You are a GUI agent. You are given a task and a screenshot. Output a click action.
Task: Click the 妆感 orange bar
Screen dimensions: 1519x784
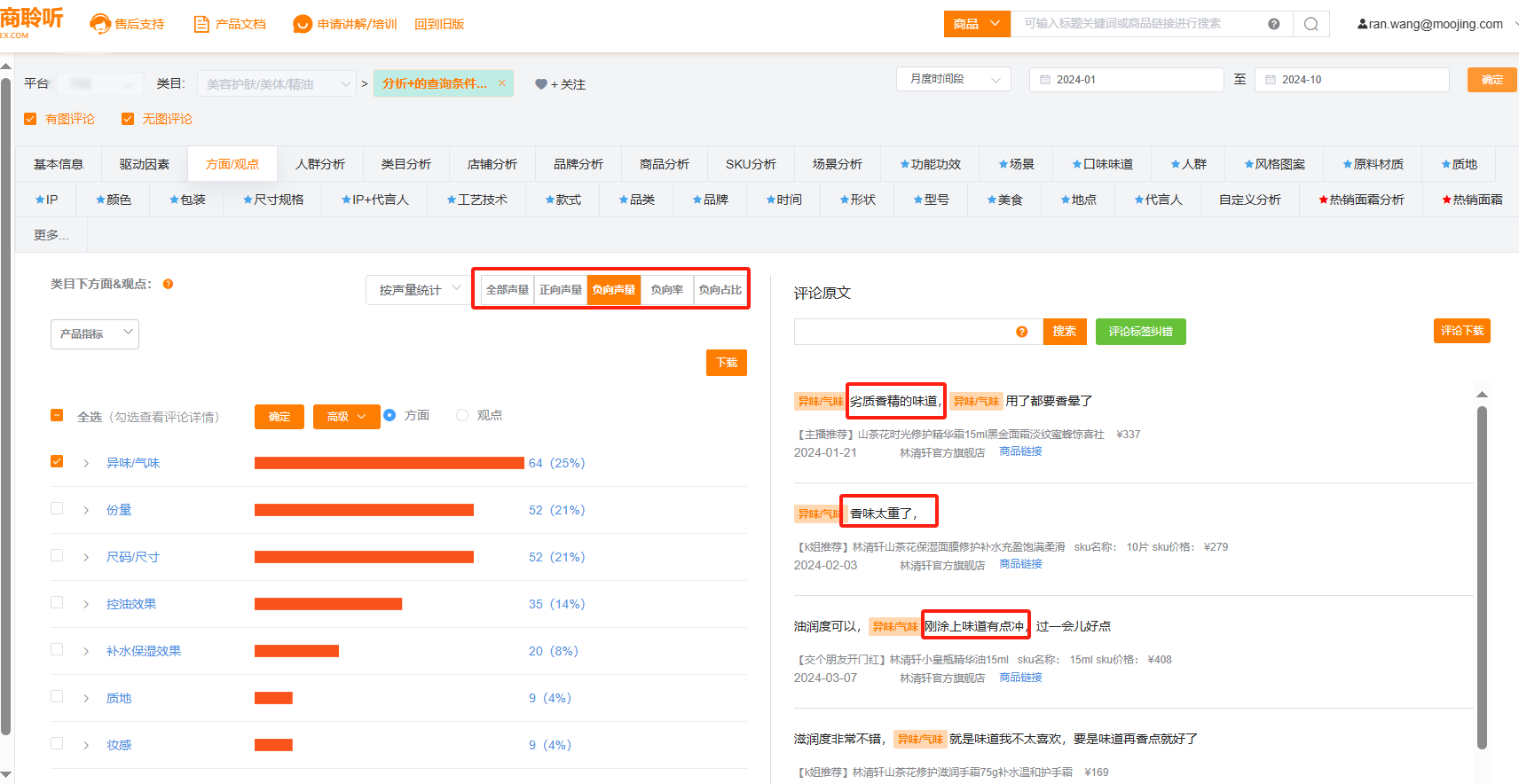coord(273,745)
